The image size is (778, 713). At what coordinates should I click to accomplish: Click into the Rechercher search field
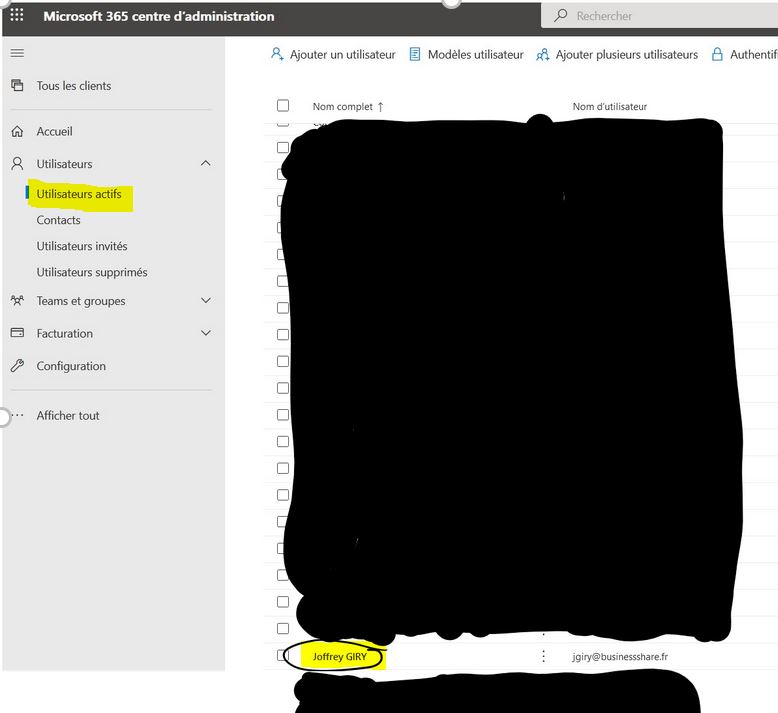coord(659,16)
